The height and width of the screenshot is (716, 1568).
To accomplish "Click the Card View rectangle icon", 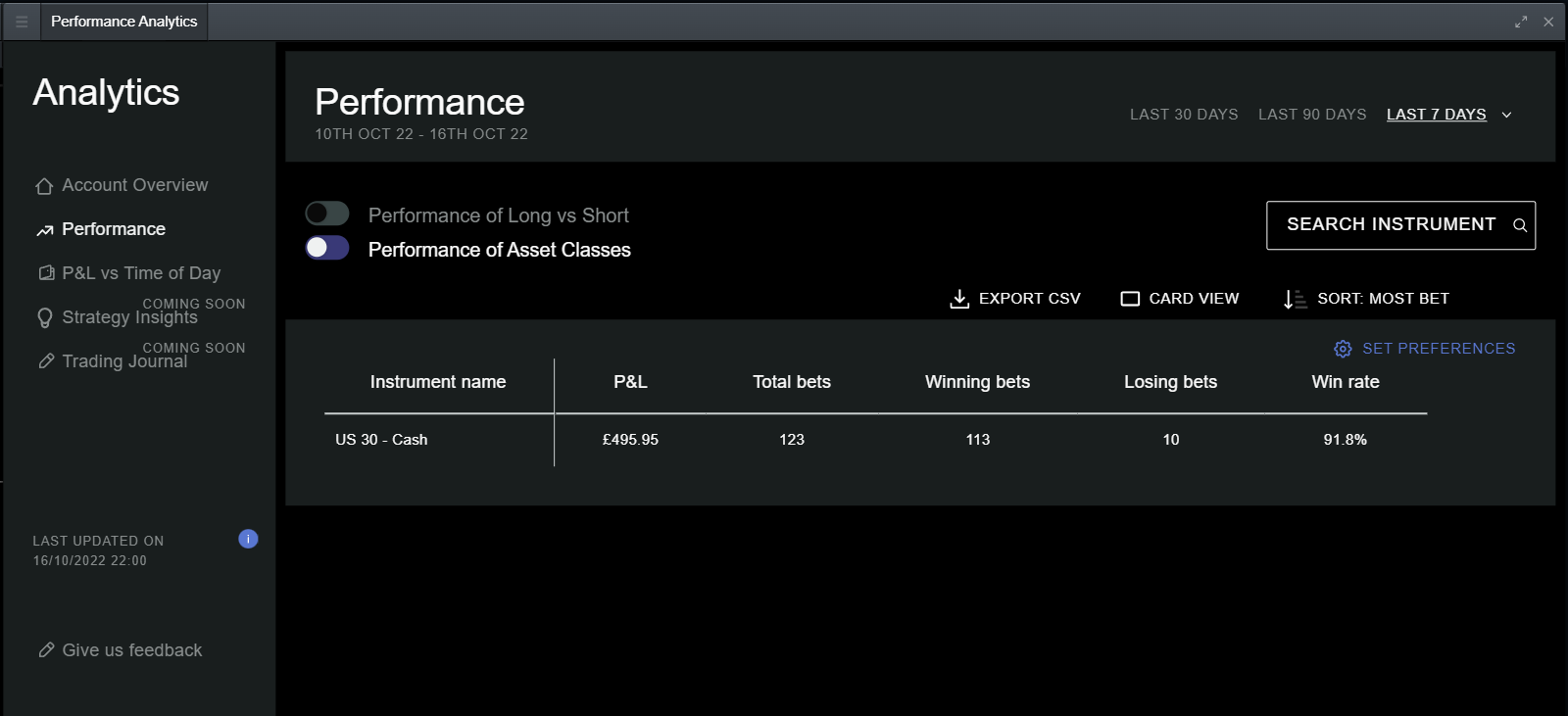I will pyautogui.click(x=1130, y=299).
